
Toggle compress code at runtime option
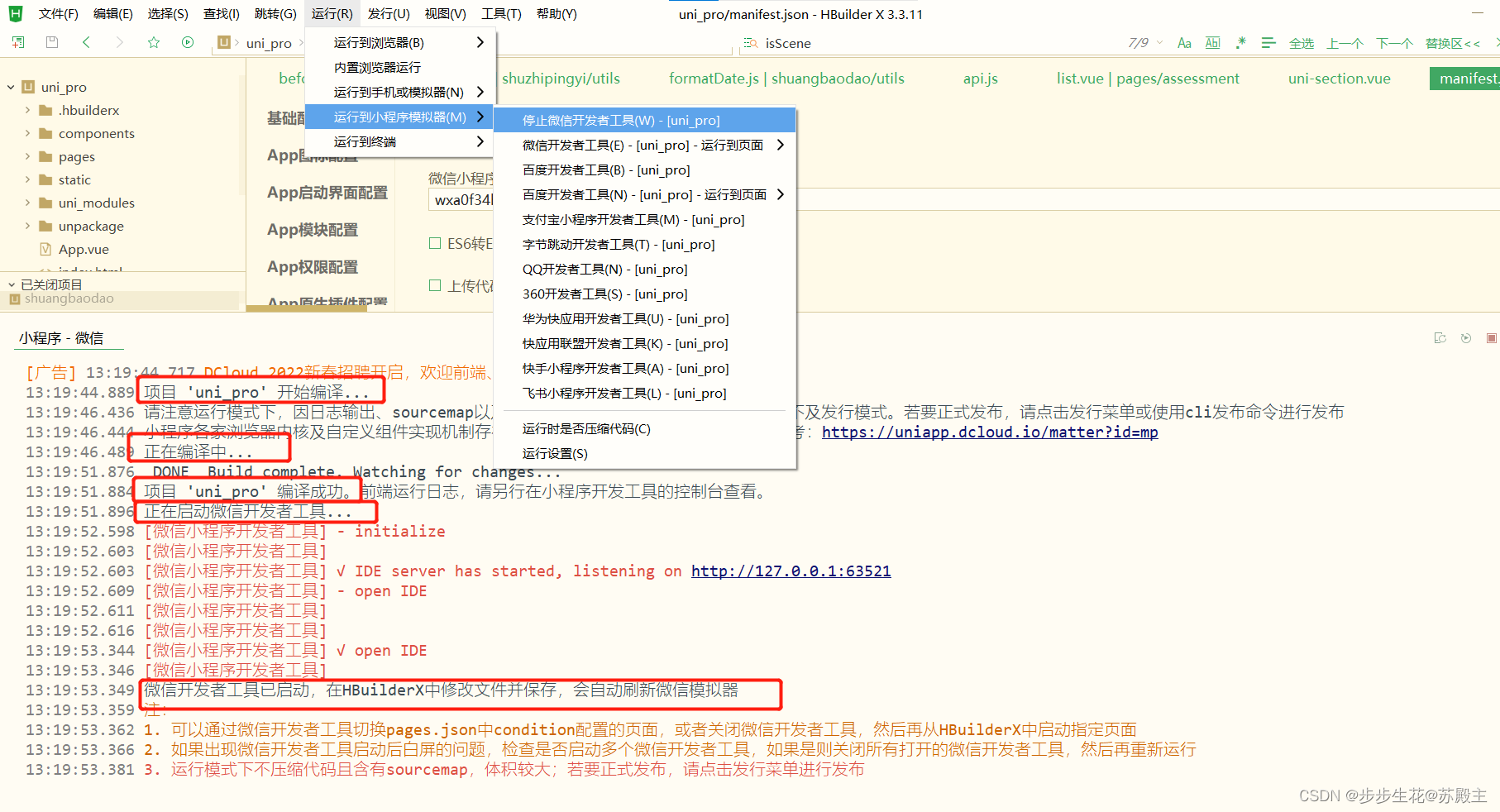[645, 428]
